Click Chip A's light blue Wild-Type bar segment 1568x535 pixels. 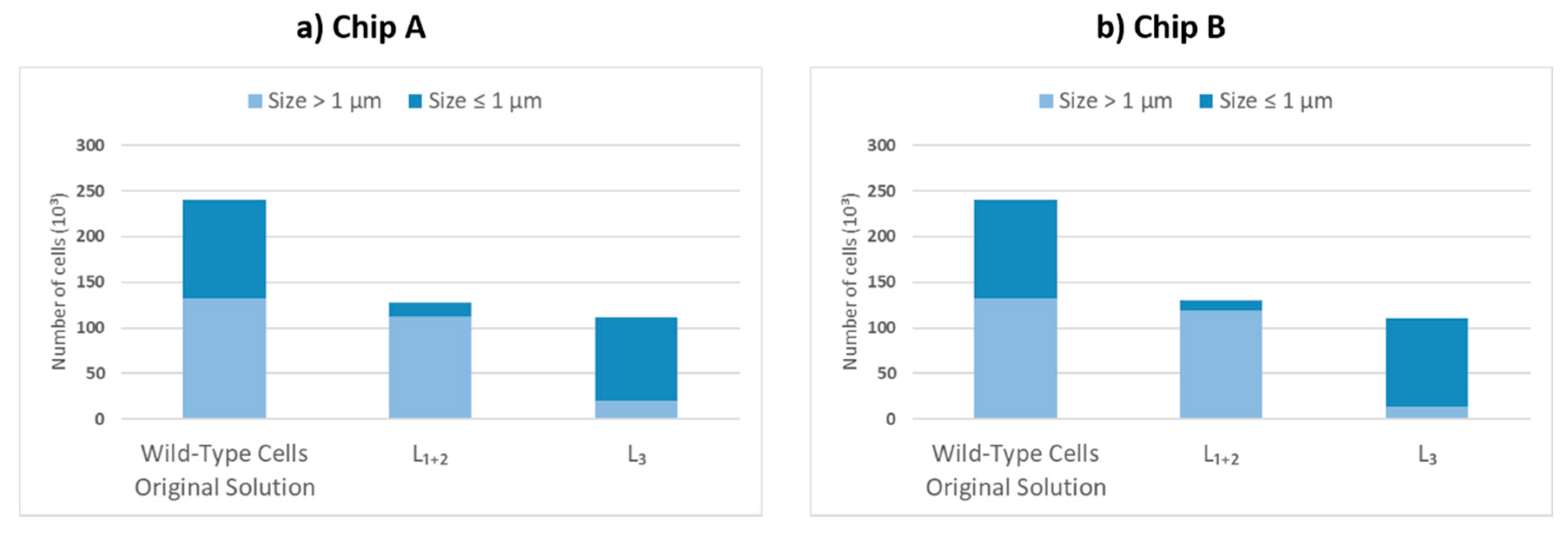pos(224,358)
